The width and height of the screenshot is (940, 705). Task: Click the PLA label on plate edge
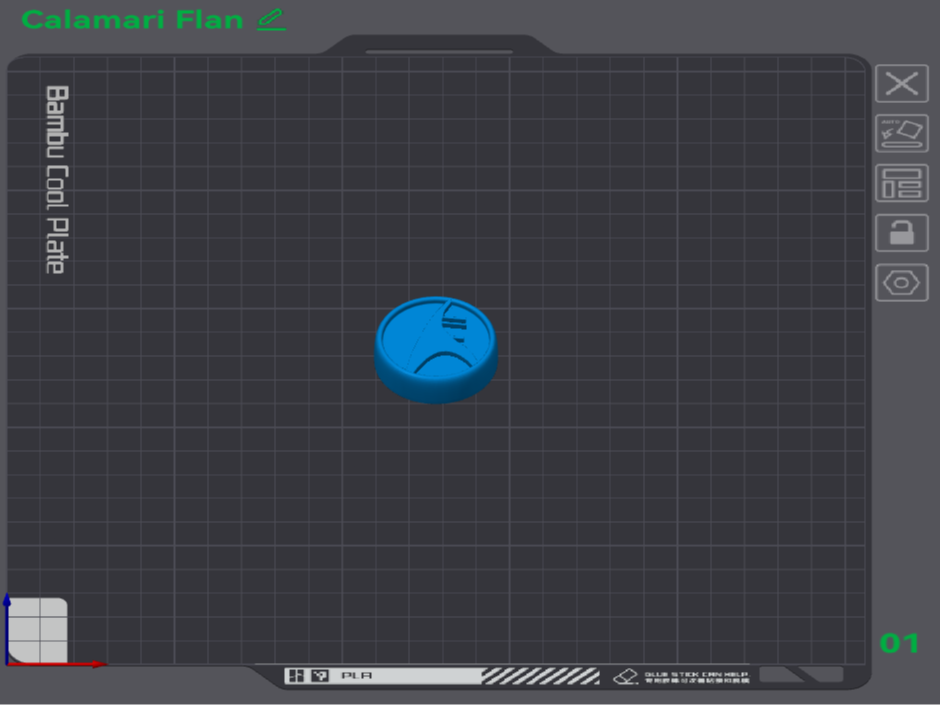pyautogui.click(x=357, y=676)
